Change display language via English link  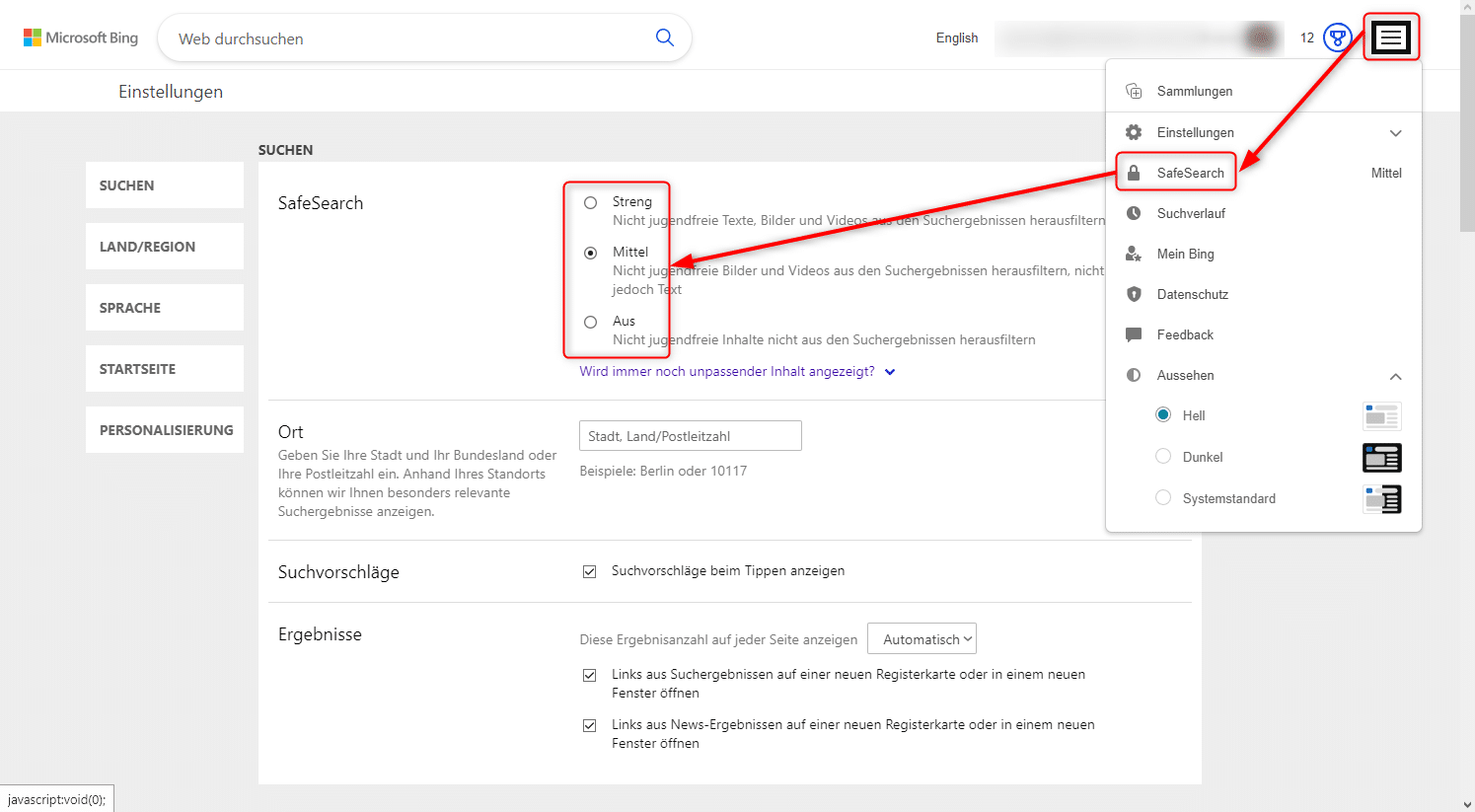tap(956, 37)
